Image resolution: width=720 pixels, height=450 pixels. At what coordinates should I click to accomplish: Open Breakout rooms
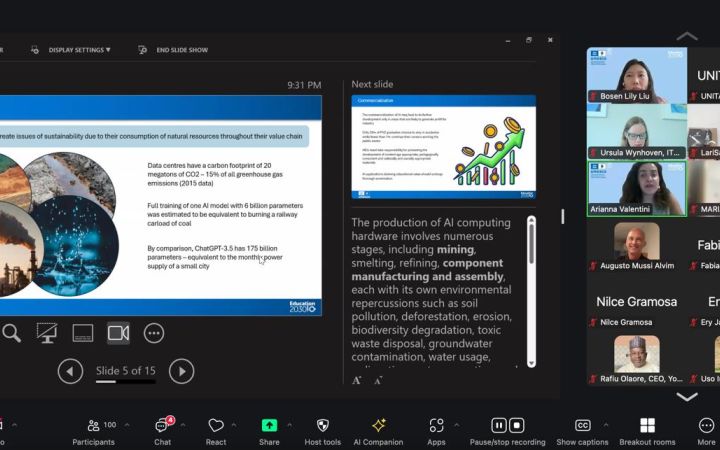647,432
